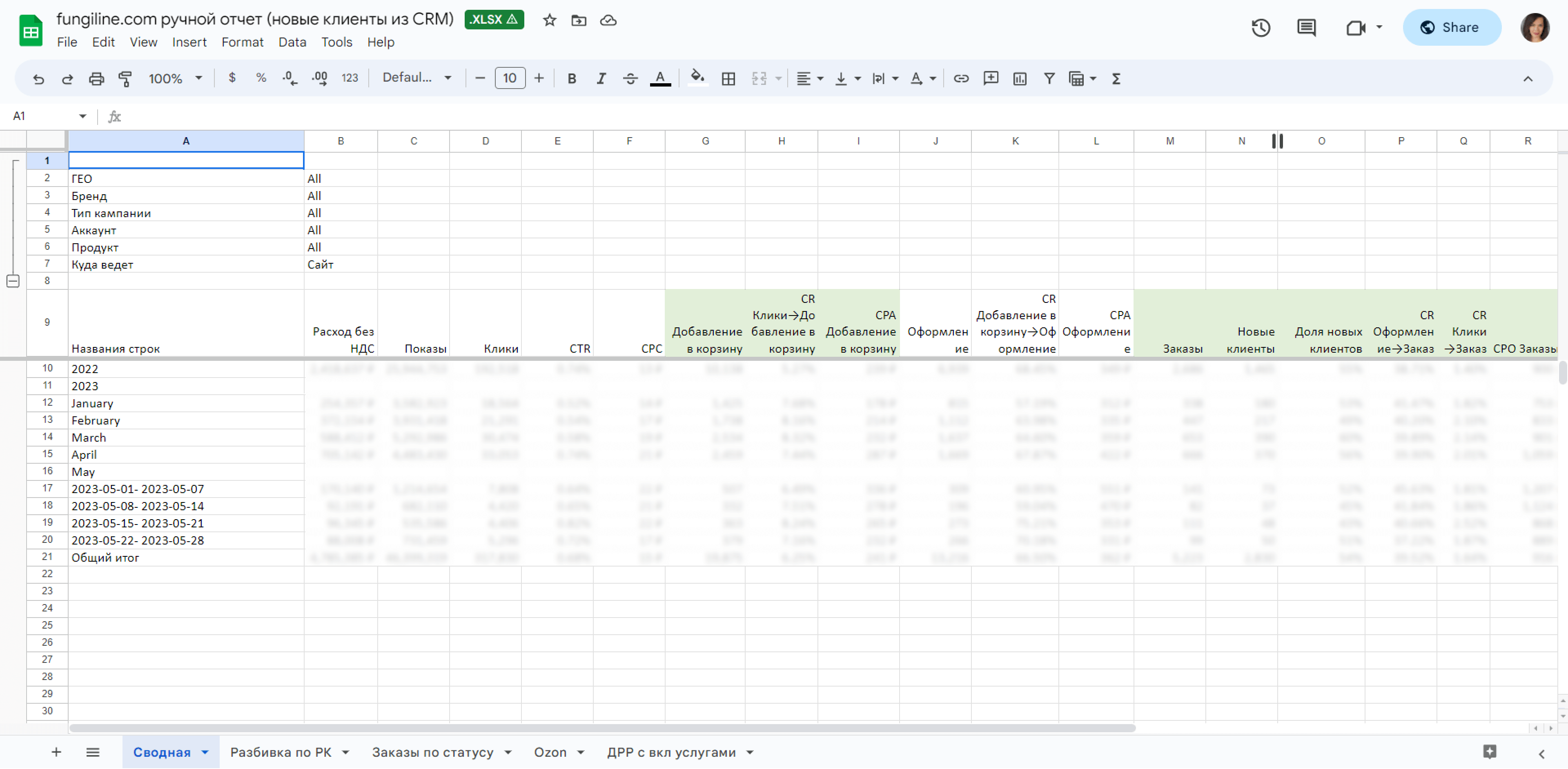Screen dimensions: 1568x769
Task: Open more number formats (123)
Action: (x=350, y=78)
